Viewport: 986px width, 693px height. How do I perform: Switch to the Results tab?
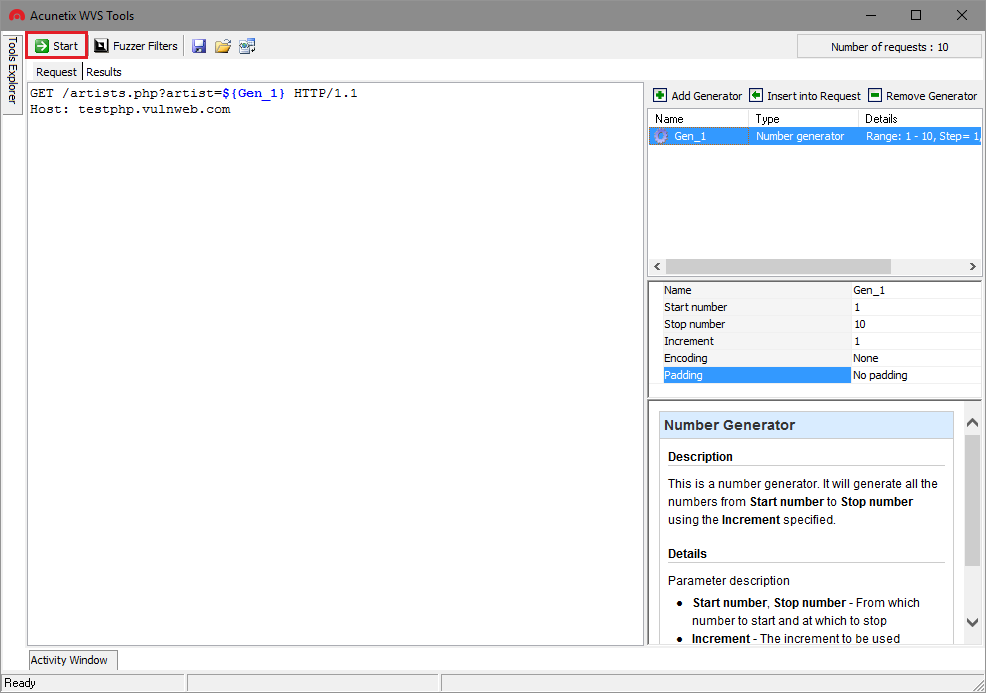104,72
